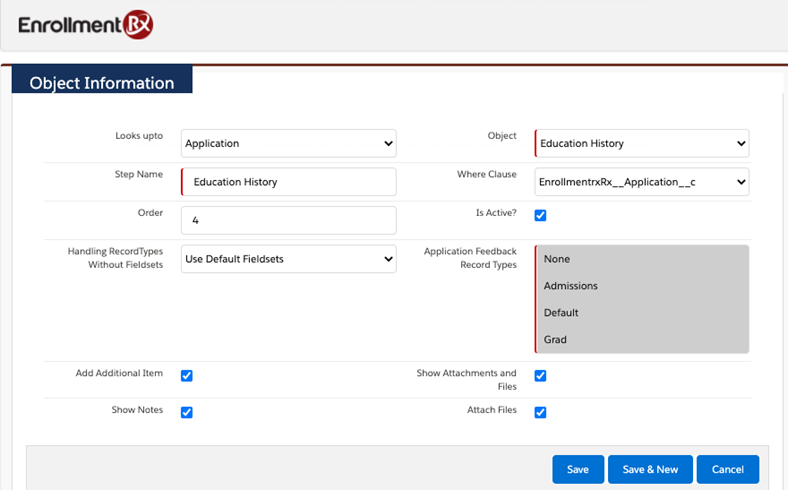Viewport: 788px width, 490px height.
Task: Click the EnrollmentRx logo
Action: click(x=86, y=24)
